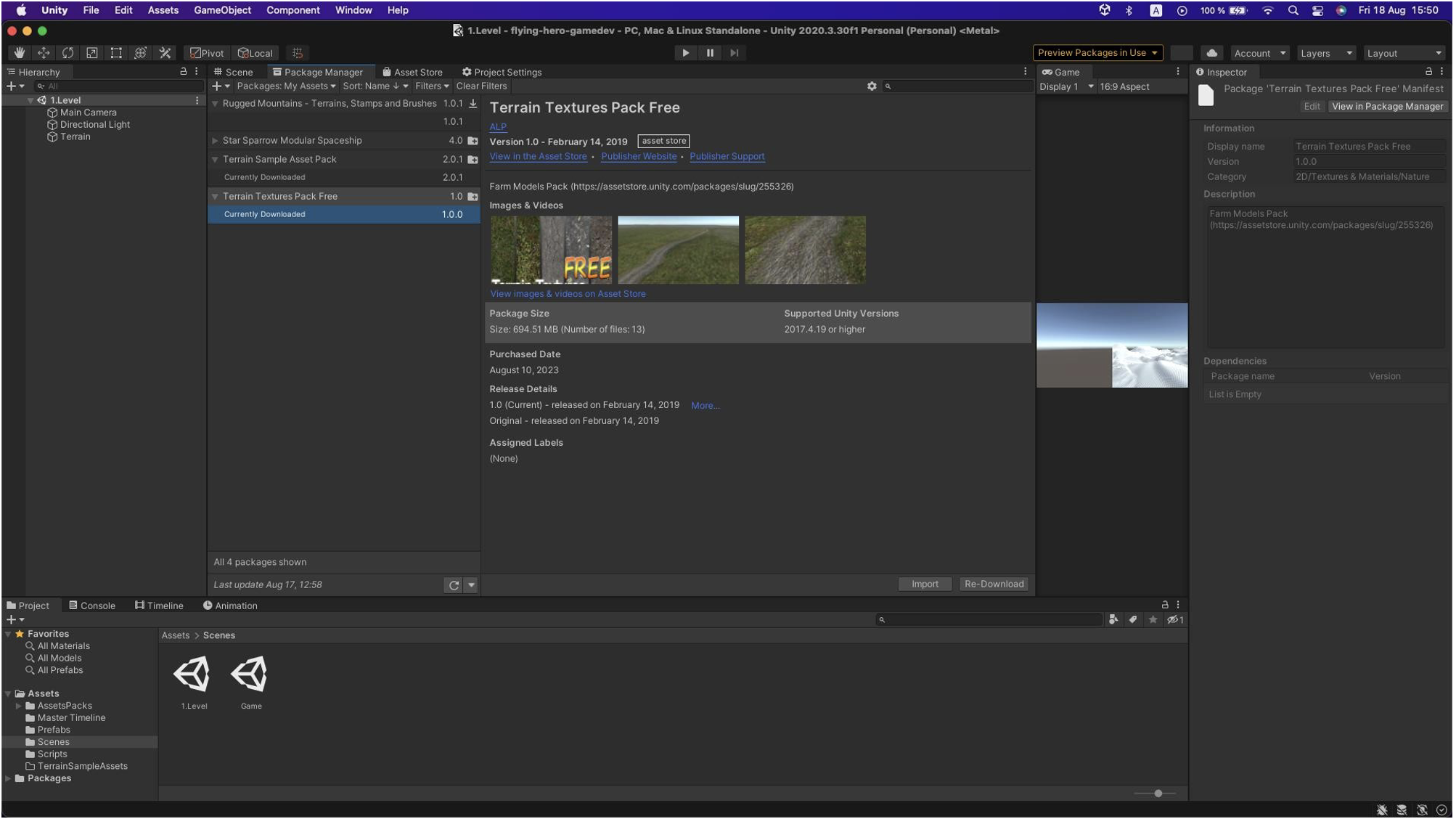Open Layers dropdown
Screen dimensions: 1456x819
pyautogui.click(x=1326, y=53)
